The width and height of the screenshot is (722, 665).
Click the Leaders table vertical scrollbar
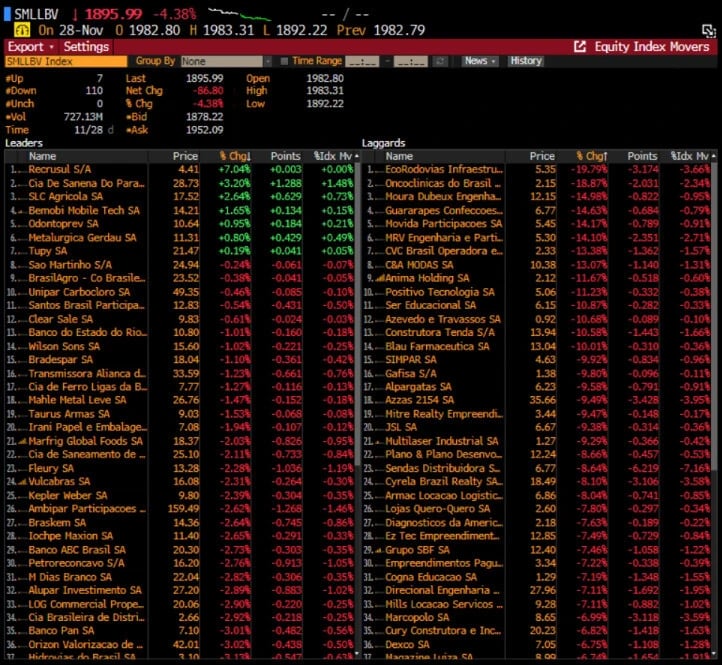[x=357, y=313]
